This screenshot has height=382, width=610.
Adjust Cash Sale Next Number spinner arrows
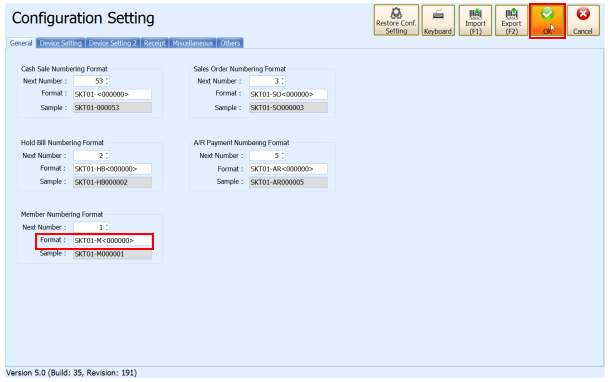[x=107, y=81]
